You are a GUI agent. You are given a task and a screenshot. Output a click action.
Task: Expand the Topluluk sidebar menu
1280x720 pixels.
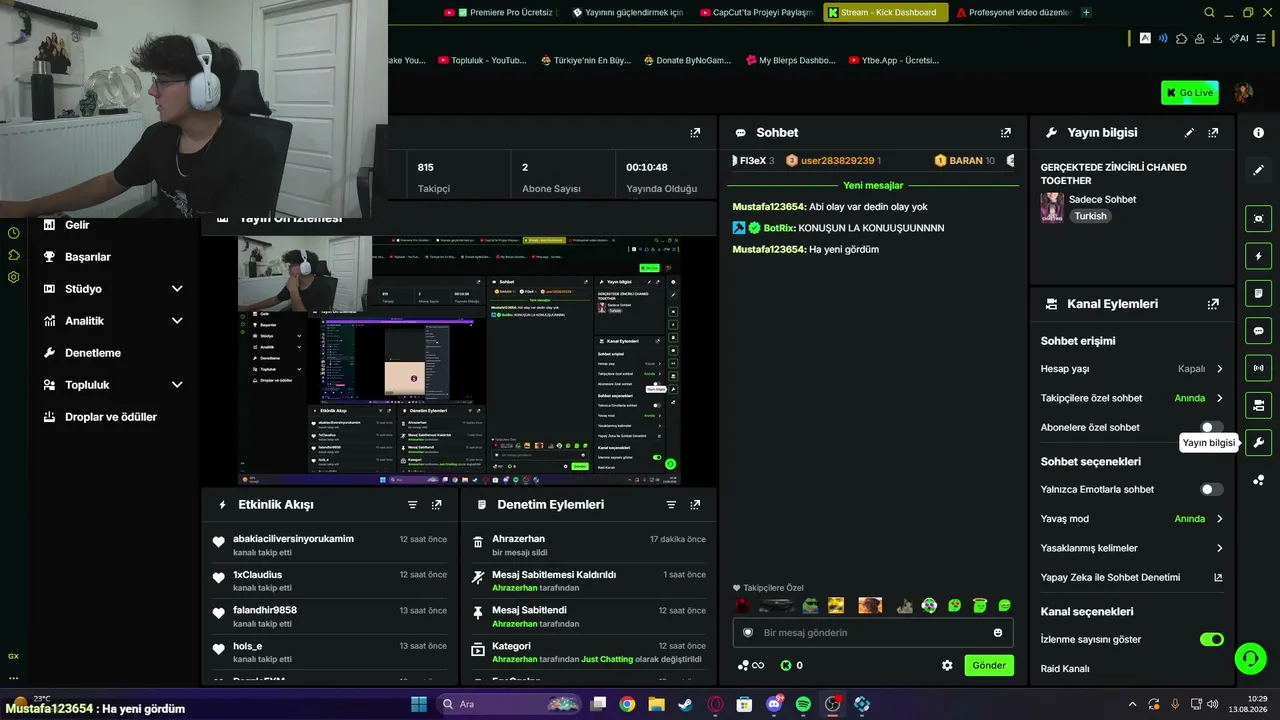pyautogui.click(x=177, y=385)
